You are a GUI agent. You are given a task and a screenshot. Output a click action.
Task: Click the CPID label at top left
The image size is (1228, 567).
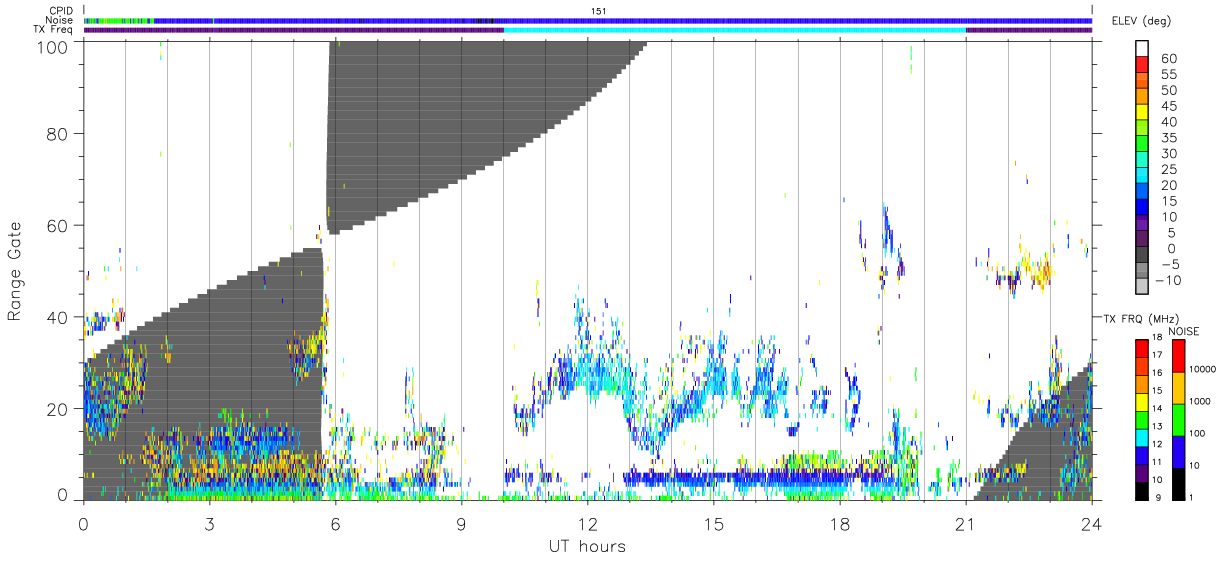60,11
